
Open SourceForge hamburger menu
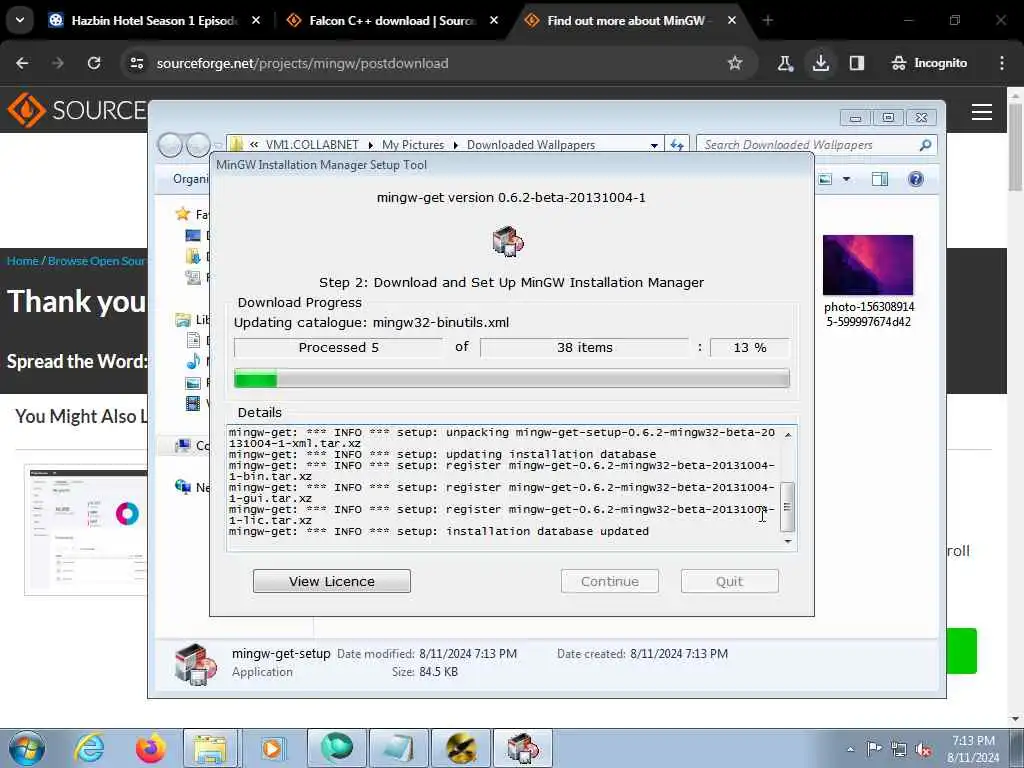(x=982, y=112)
